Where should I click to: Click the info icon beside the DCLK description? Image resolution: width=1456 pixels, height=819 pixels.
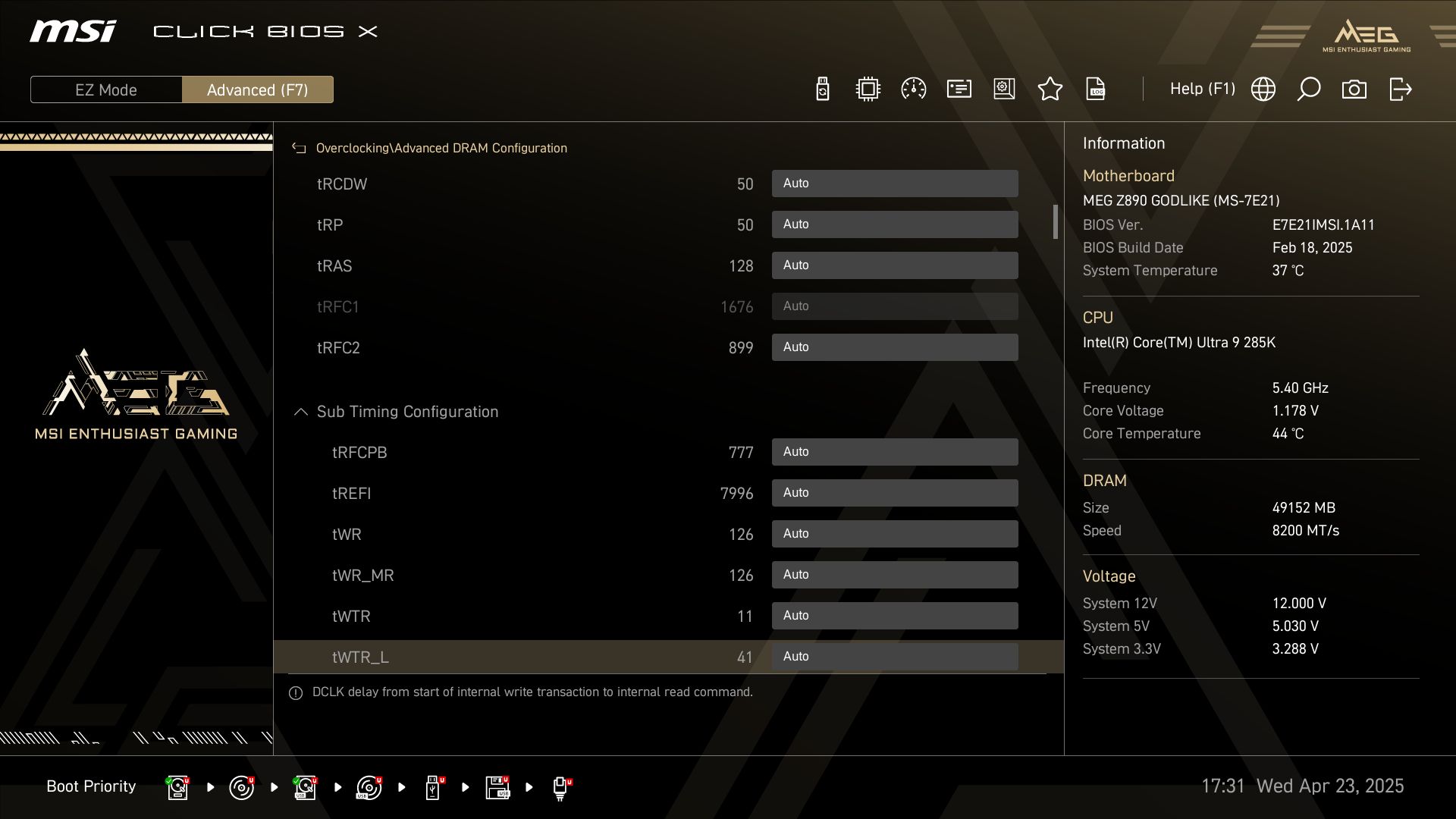tap(296, 693)
